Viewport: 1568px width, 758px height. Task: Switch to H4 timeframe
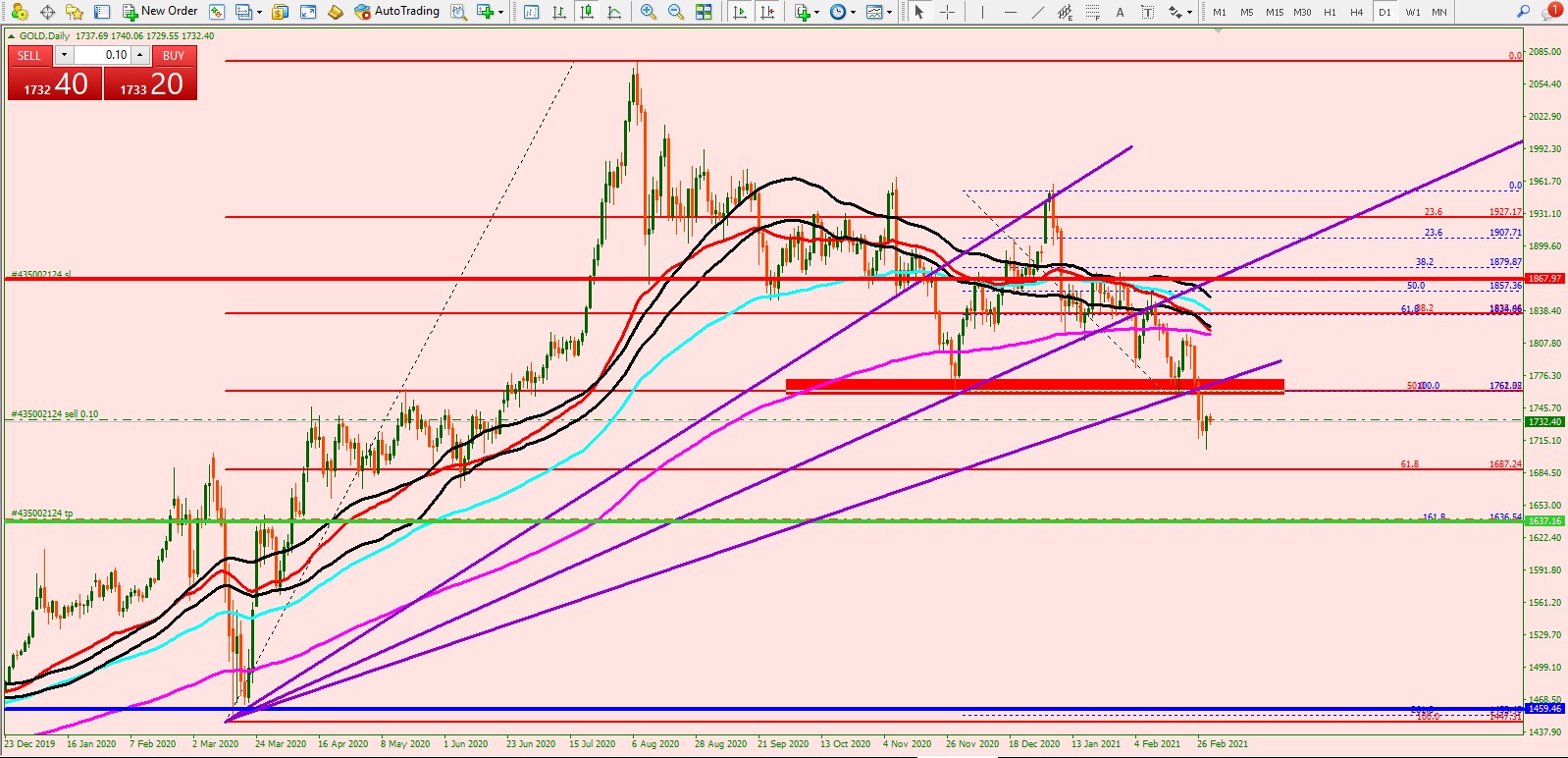click(1357, 12)
